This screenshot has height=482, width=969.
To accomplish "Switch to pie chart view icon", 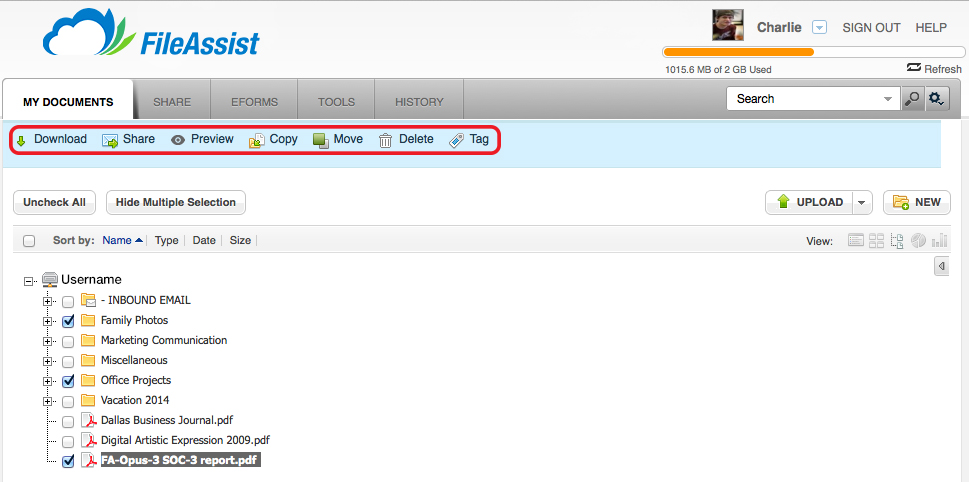I will pyautogui.click(x=918, y=241).
